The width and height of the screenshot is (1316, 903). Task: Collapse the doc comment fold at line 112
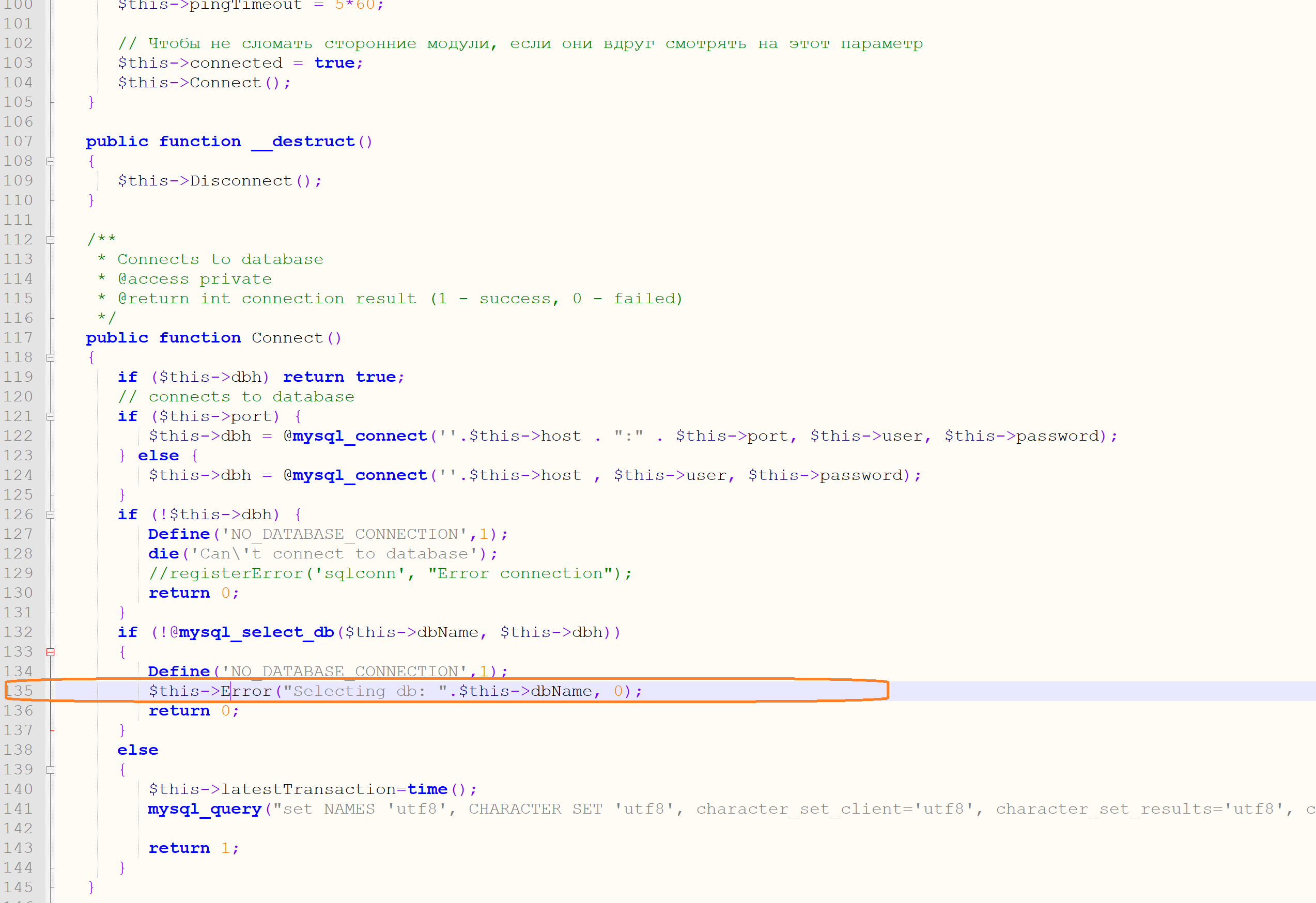(51, 240)
